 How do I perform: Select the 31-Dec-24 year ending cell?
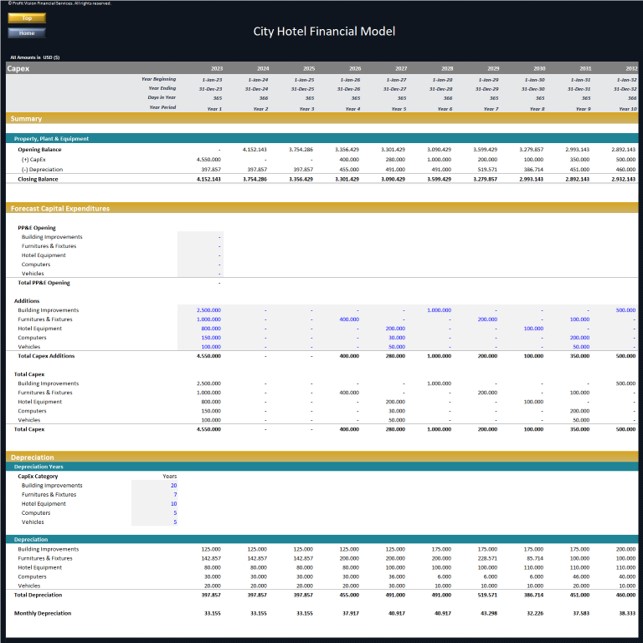coord(256,89)
